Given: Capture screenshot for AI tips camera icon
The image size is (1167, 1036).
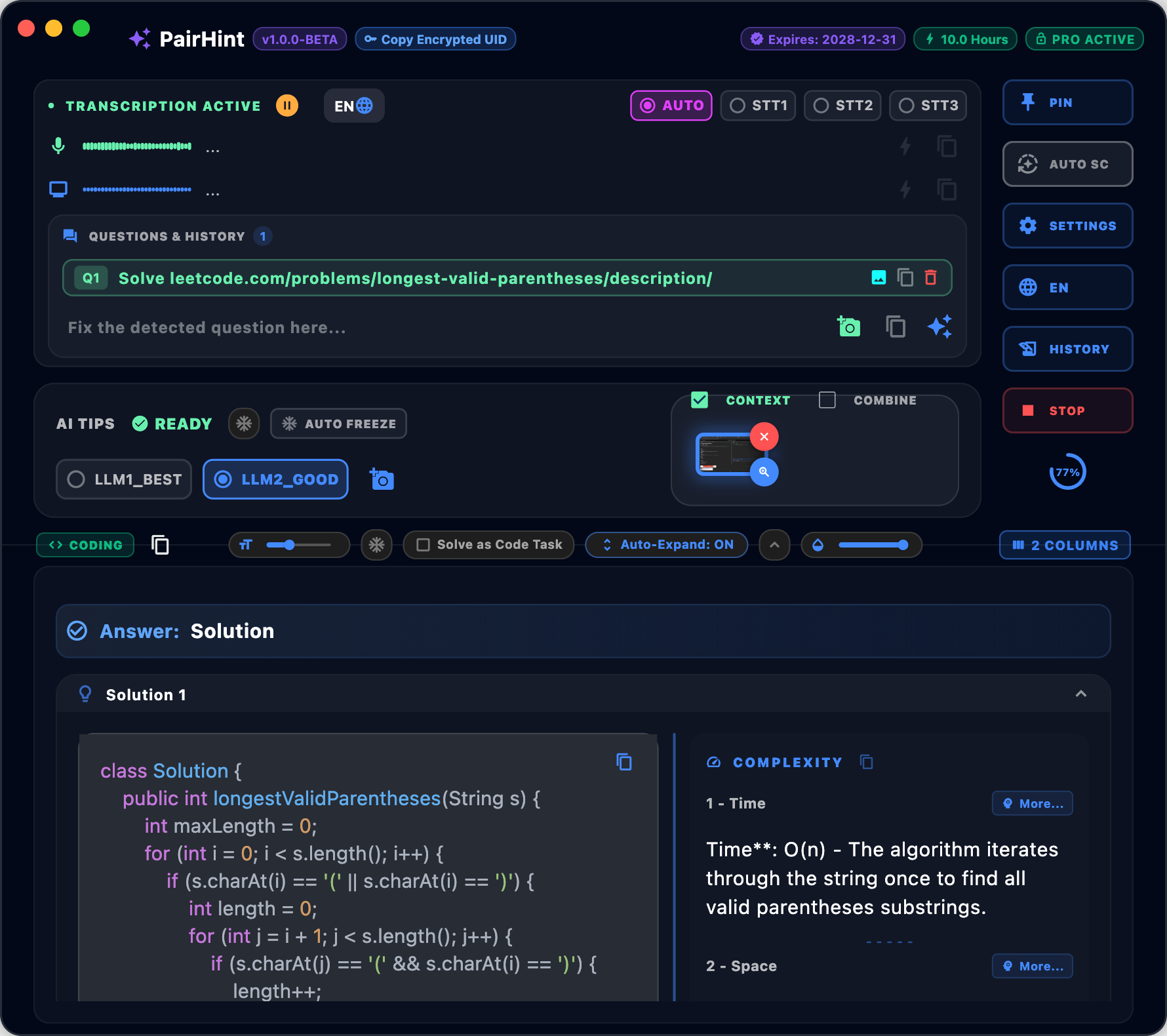Looking at the screenshot, I should [x=382, y=479].
